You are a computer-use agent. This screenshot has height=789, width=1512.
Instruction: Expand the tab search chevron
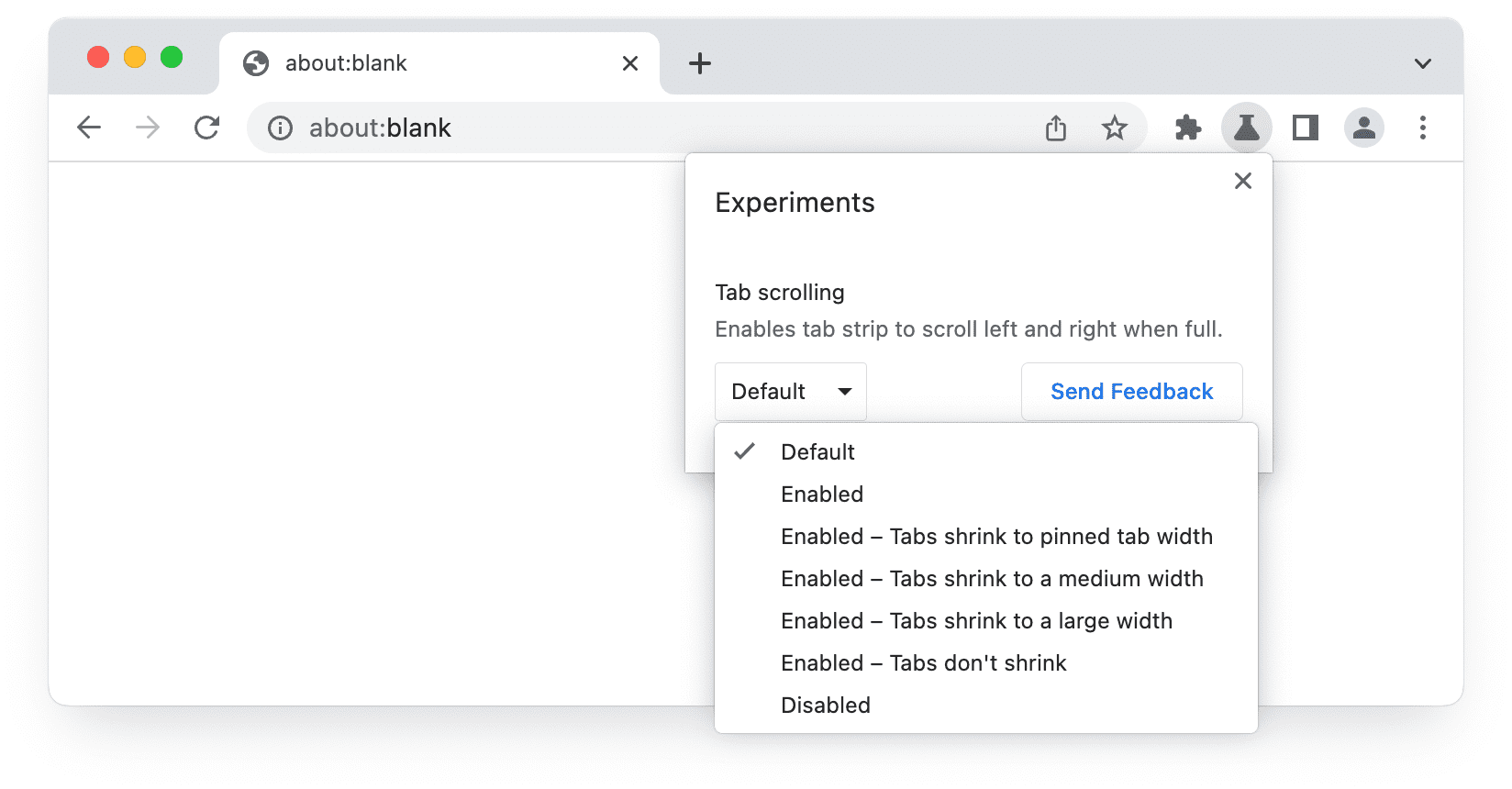click(x=1422, y=63)
